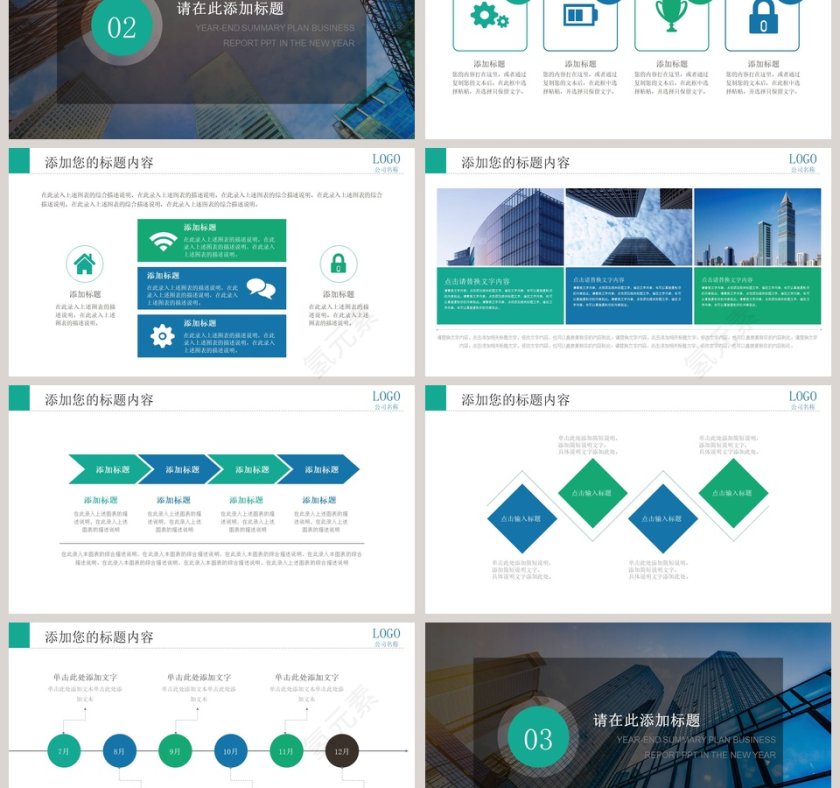This screenshot has height=788, width=840.
Task: Select the white Wi-Fi icon on the green banner
Action: pos(162,241)
